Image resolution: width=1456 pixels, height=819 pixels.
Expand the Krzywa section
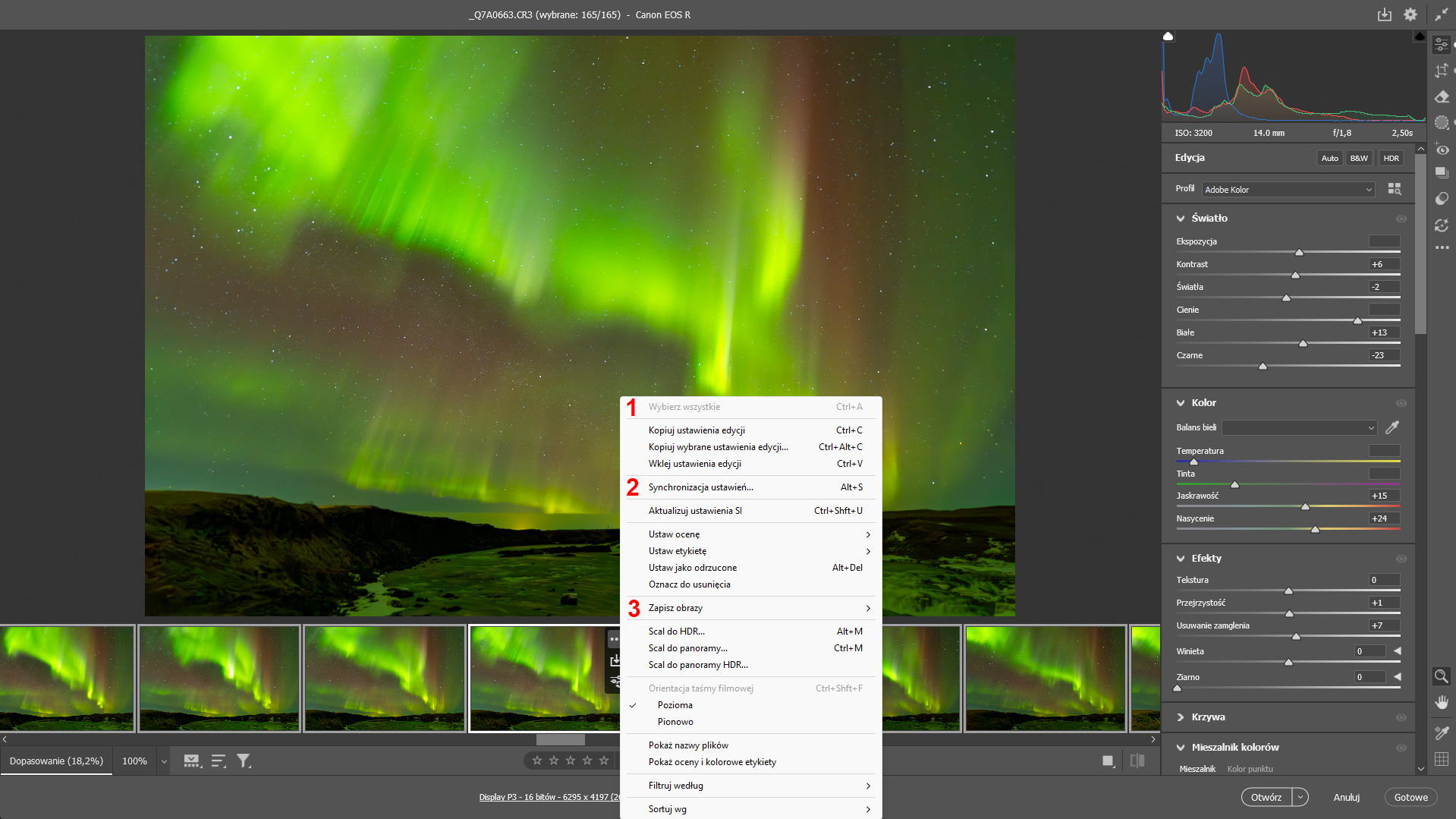click(1208, 717)
